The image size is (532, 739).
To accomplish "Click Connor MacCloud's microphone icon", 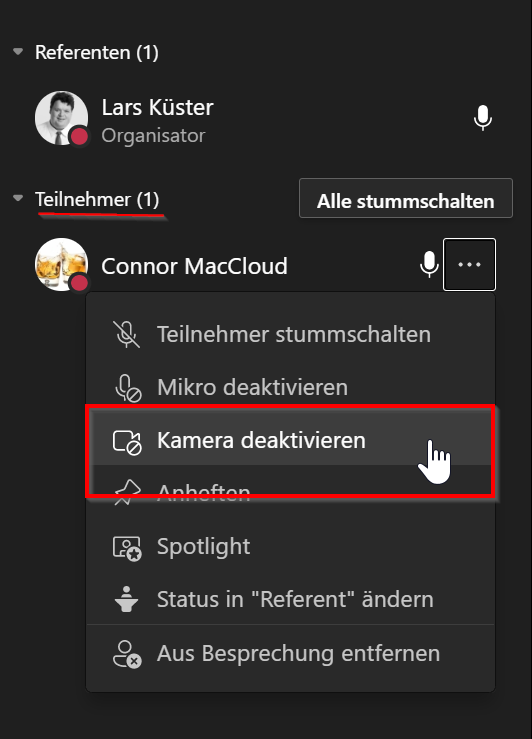I will coord(429,264).
